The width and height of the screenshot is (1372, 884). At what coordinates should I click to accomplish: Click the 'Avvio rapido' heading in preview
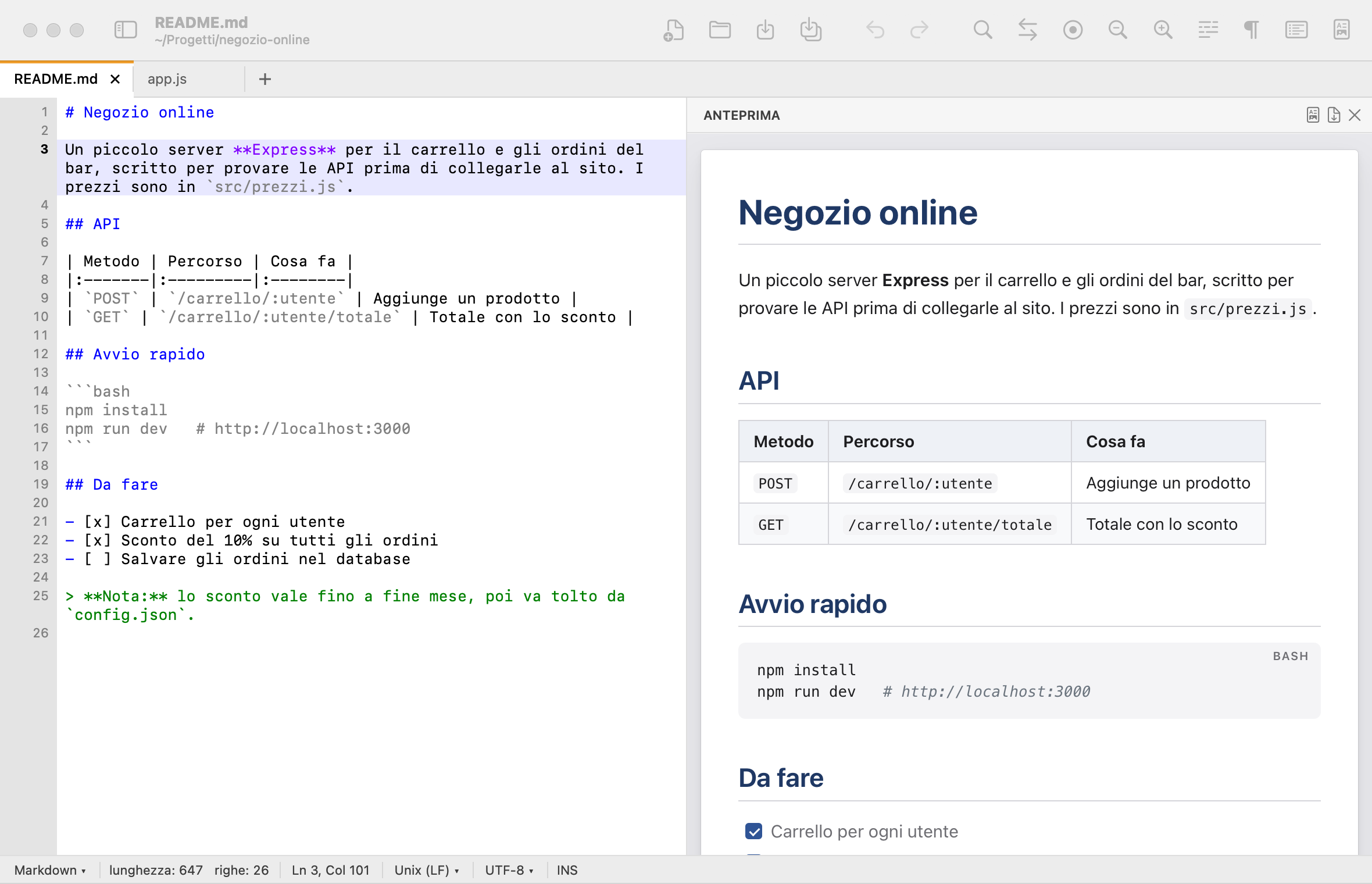tap(812, 604)
